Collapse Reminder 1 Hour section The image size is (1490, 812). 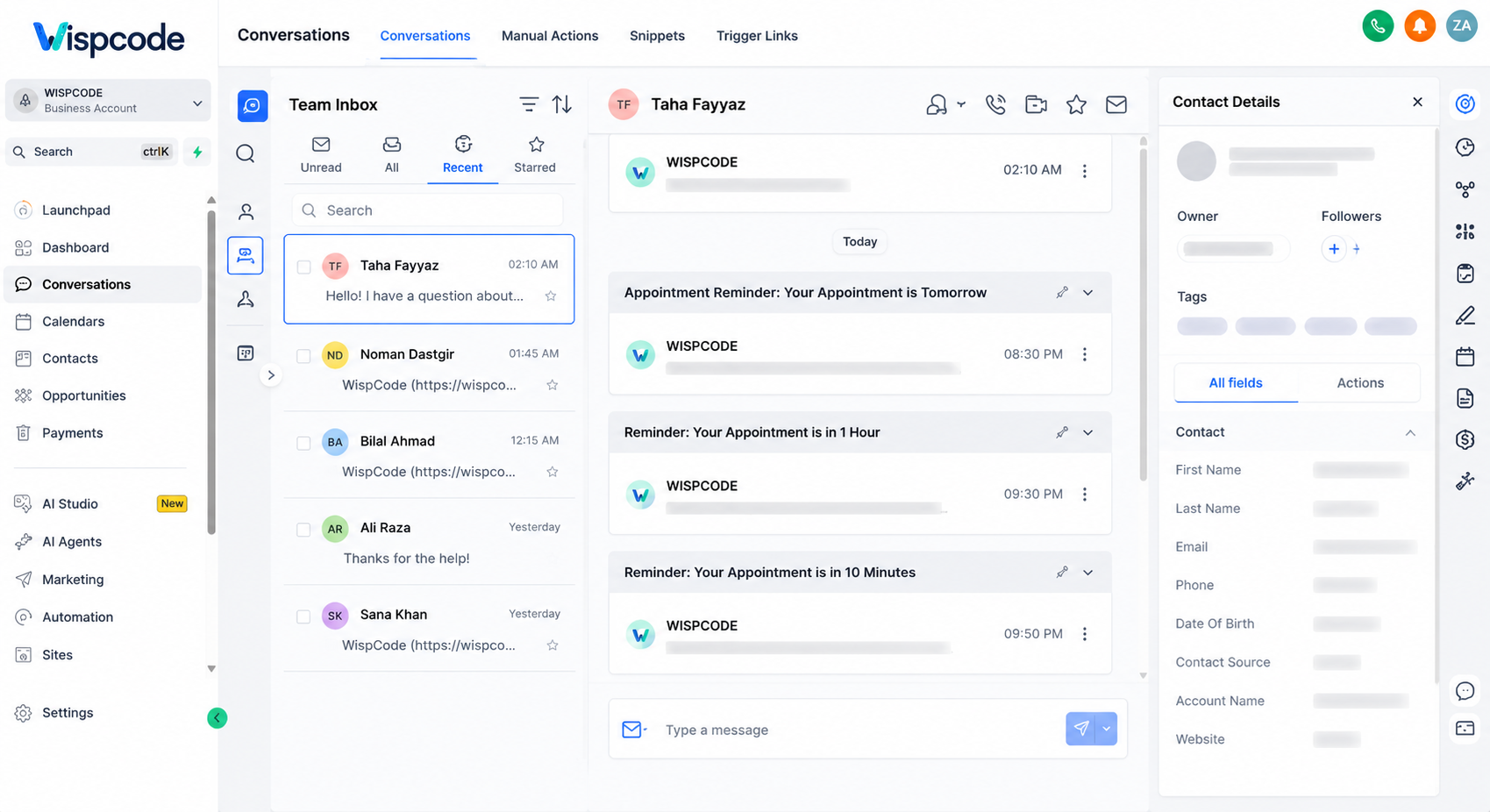point(1088,432)
